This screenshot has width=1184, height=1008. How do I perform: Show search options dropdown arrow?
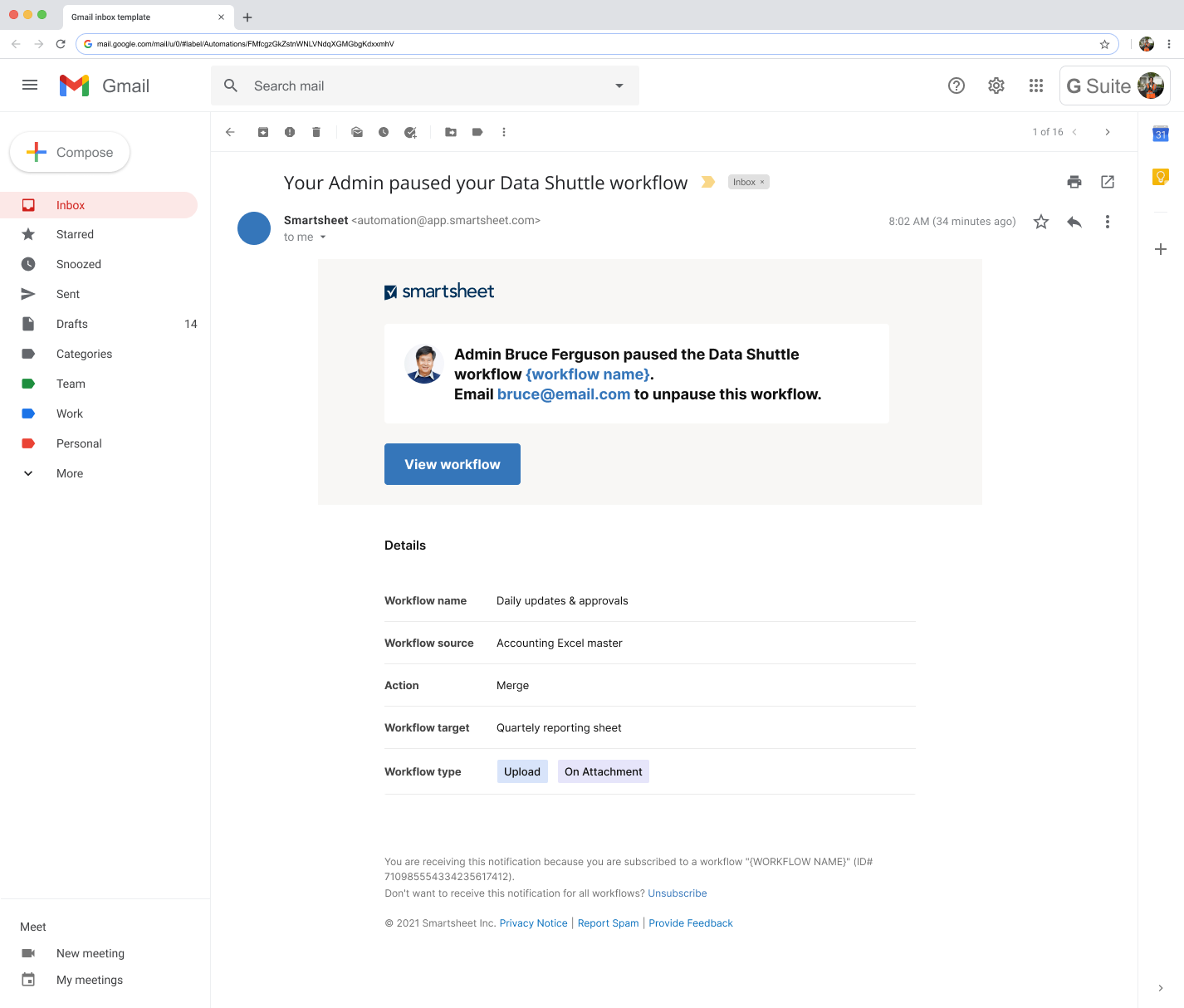click(x=619, y=86)
